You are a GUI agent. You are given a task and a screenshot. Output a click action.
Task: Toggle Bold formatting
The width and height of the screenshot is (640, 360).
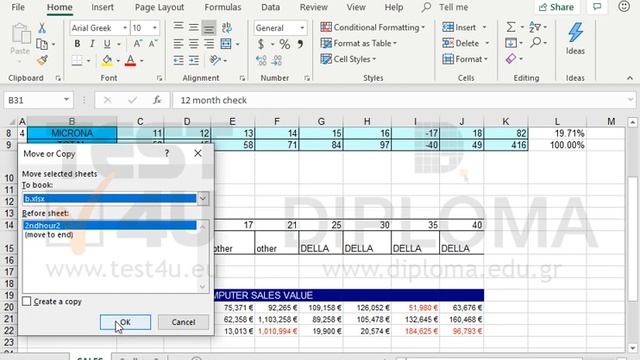[x=77, y=44]
